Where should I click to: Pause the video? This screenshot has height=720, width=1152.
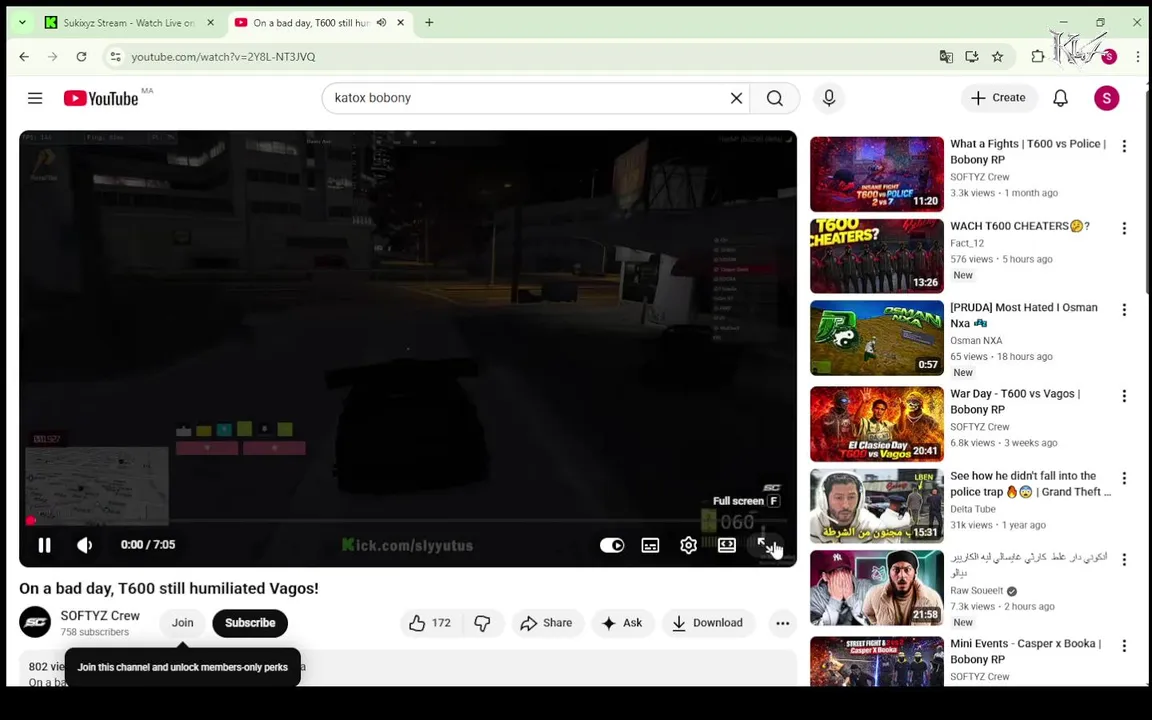point(44,544)
